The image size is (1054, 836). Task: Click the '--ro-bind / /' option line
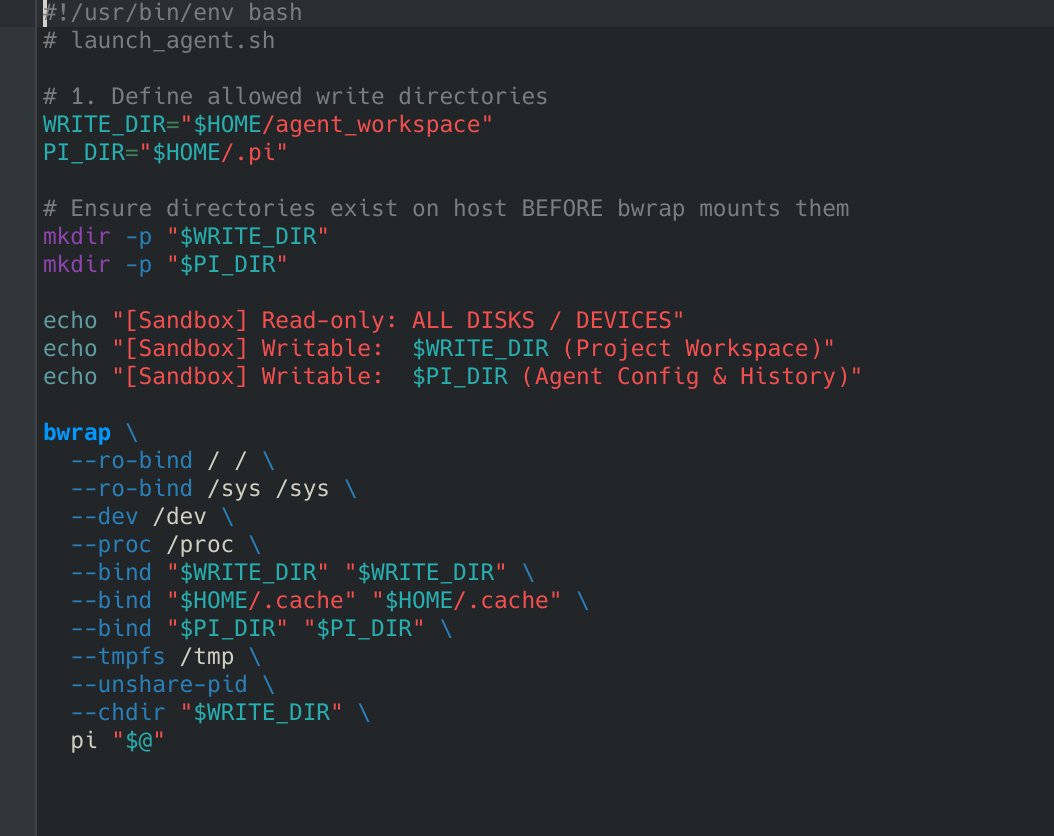173,461
